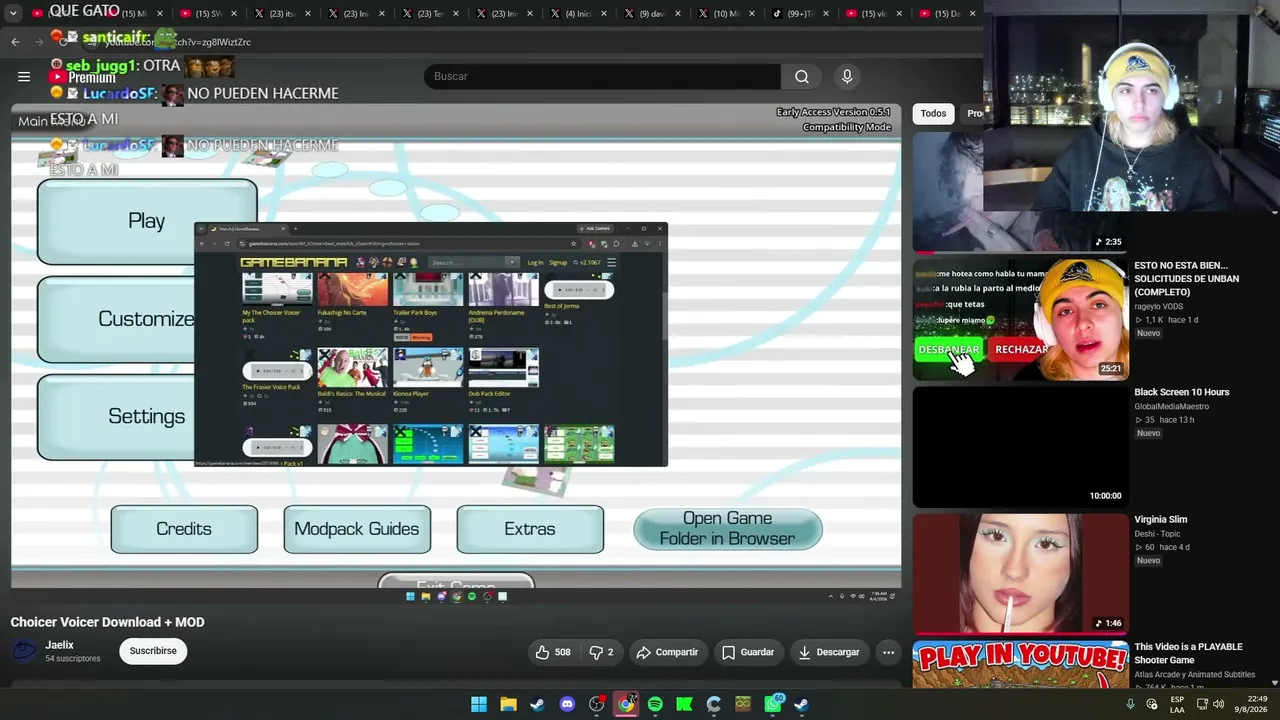Viewport: 1280px width, 720px height.
Task: Open 'This Video is a PLAYABLE' title
Action: click(1188, 653)
